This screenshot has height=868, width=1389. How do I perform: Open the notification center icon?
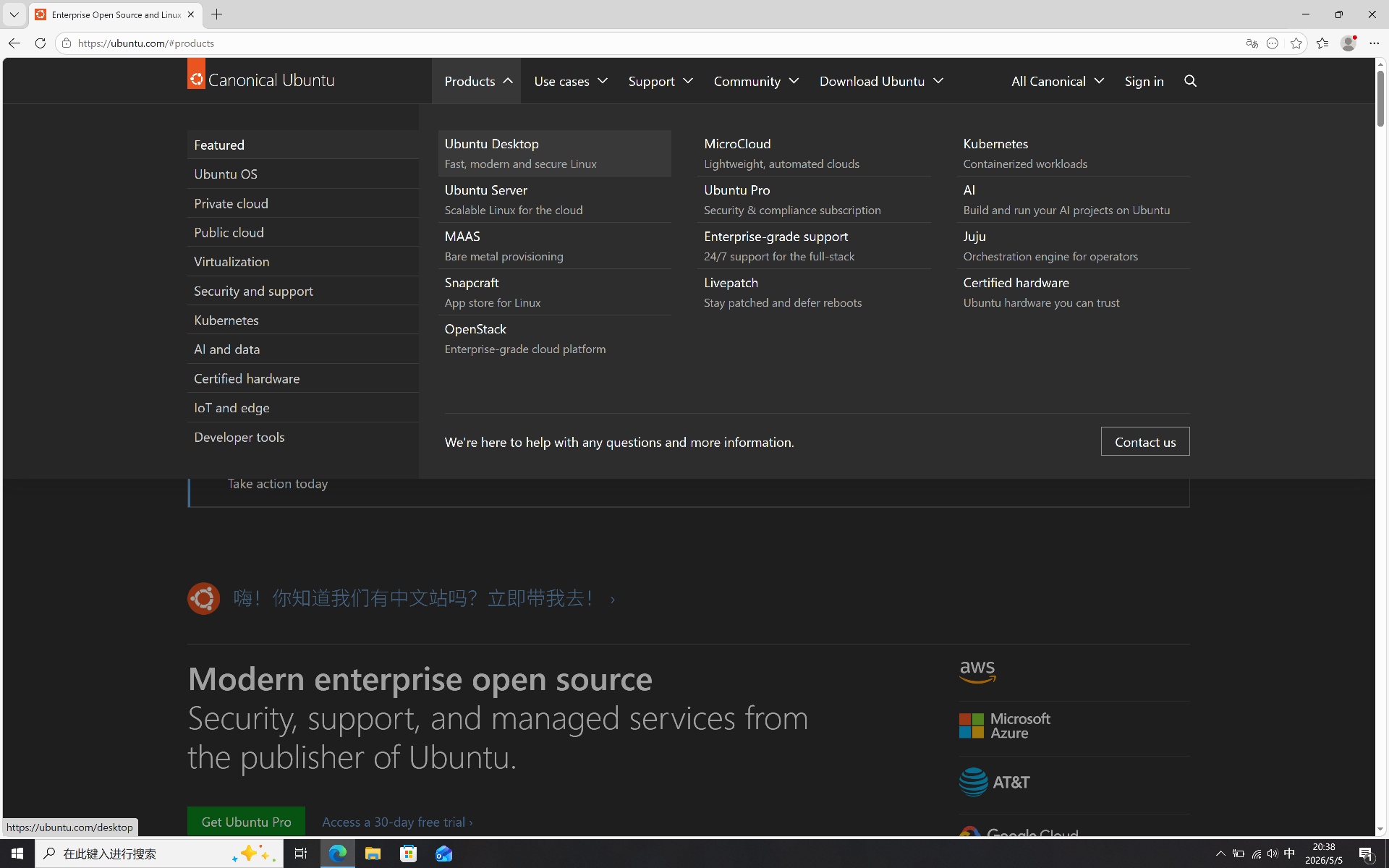(x=1366, y=854)
